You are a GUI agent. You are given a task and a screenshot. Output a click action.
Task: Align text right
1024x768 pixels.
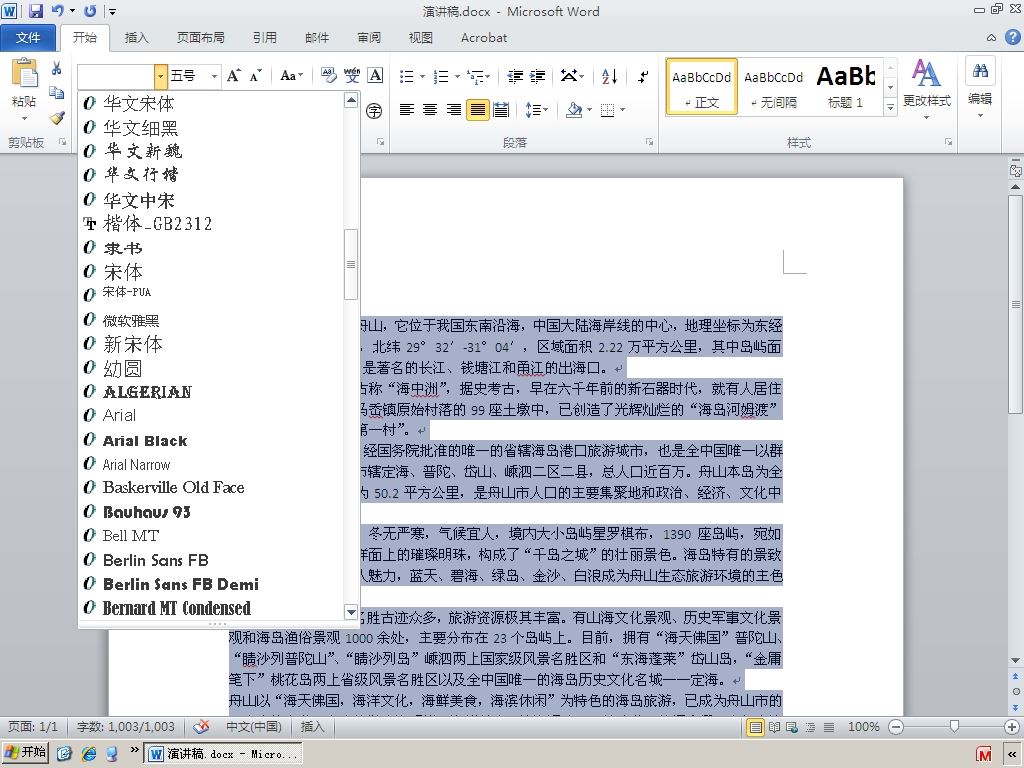[454, 110]
